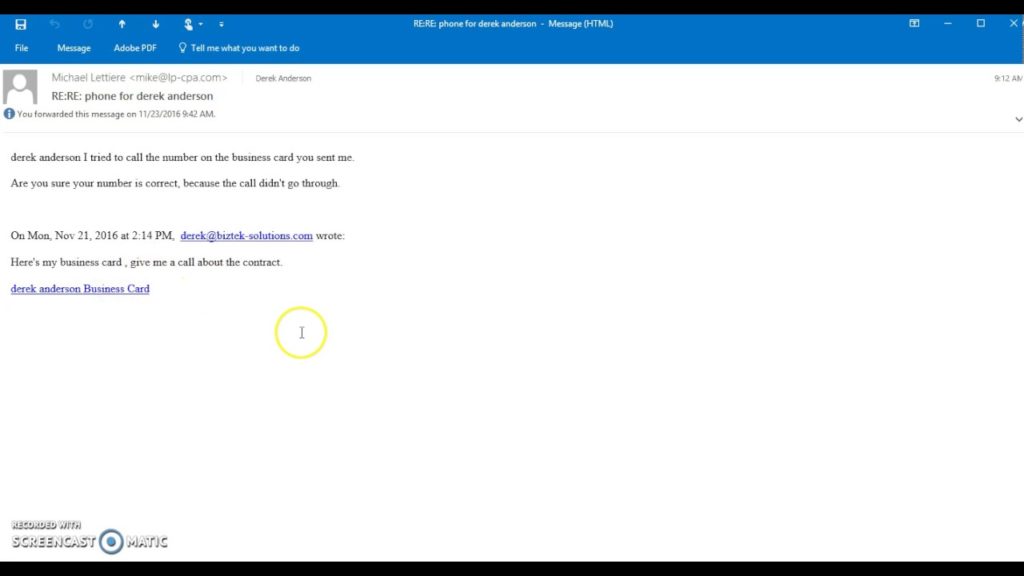
Task: Click the Derek Anderson recipient name
Action: (283, 78)
